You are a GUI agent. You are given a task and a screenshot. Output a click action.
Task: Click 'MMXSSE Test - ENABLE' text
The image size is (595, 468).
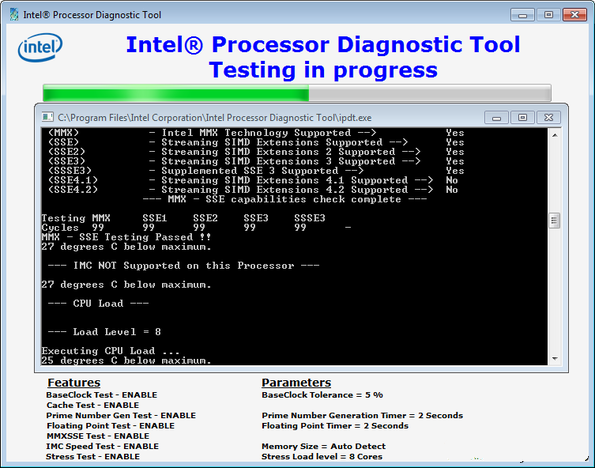pyautogui.click(x=98, y=436)
